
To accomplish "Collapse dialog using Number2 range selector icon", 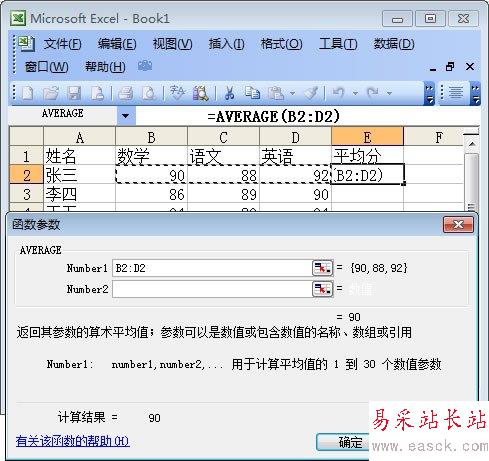I will click(322, 289).
